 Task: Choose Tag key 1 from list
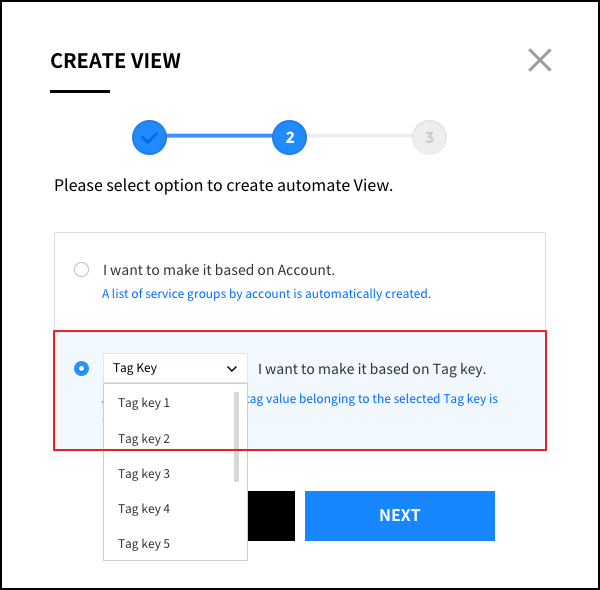click(145, 403)
